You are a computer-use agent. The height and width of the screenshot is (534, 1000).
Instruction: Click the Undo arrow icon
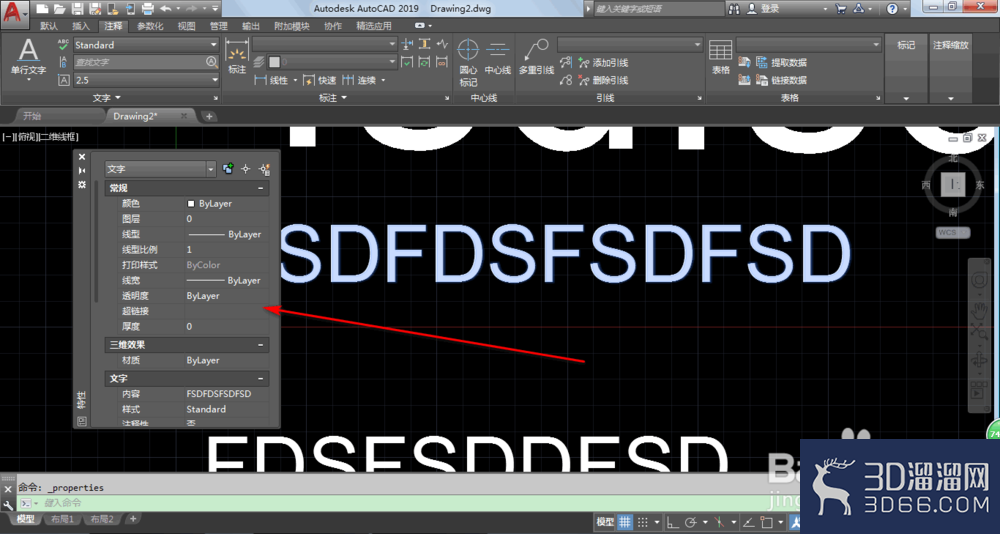coord(166,9)
